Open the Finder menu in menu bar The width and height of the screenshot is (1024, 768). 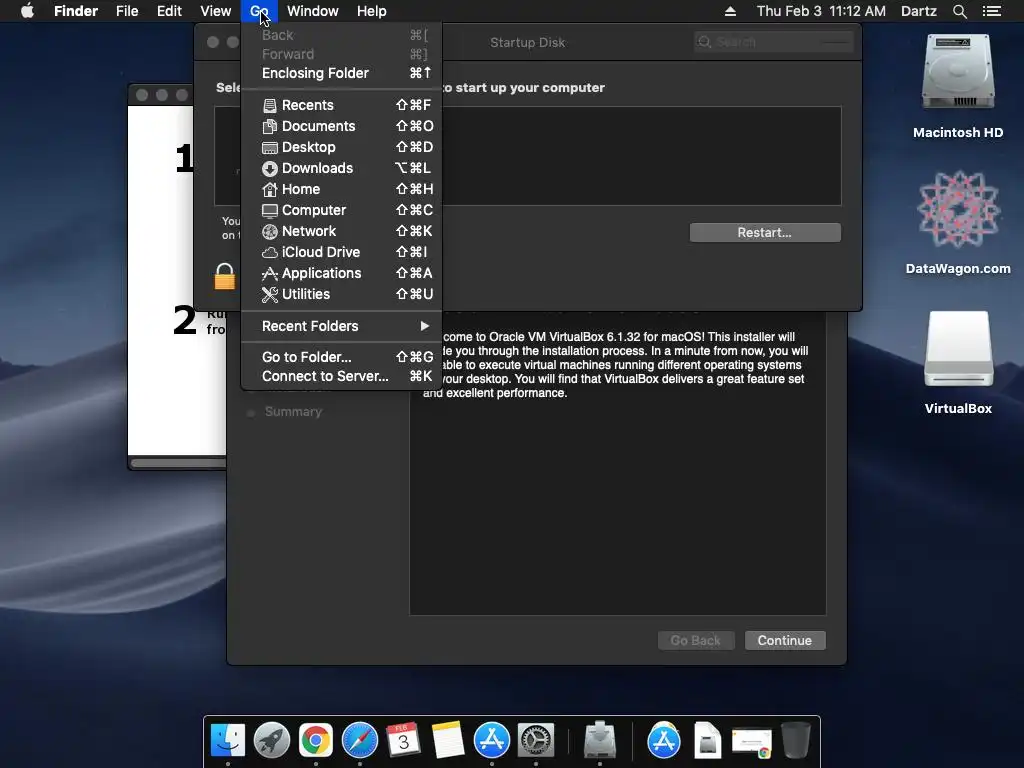click(76, 11)
